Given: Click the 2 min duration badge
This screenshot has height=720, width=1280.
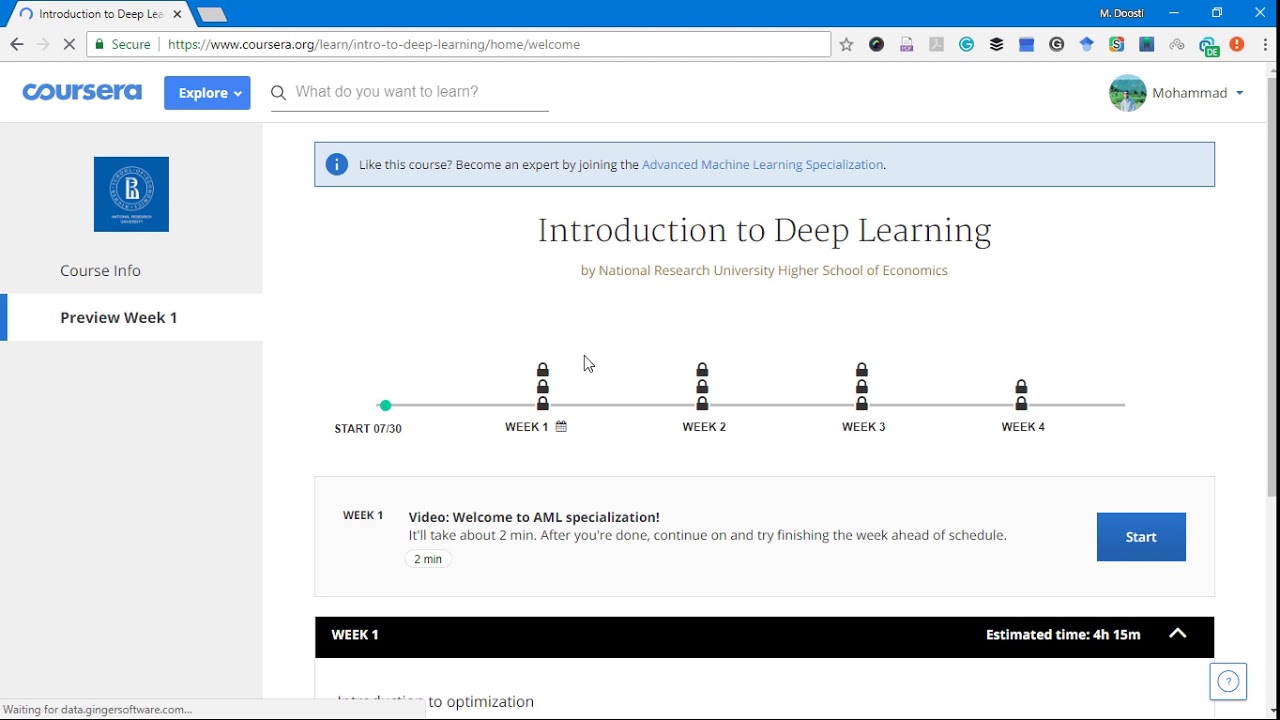Looking at the screenshot, I should [428, 559].
